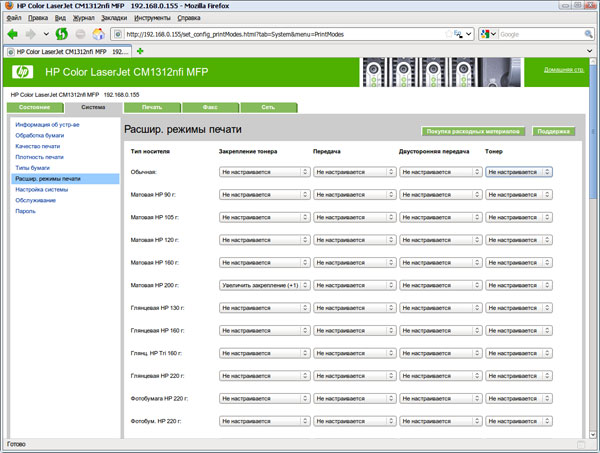This screenshot has width=600, height=453.
Task: Open the Журнал menu
Action: pyautogui.click(x=83, y=18)
